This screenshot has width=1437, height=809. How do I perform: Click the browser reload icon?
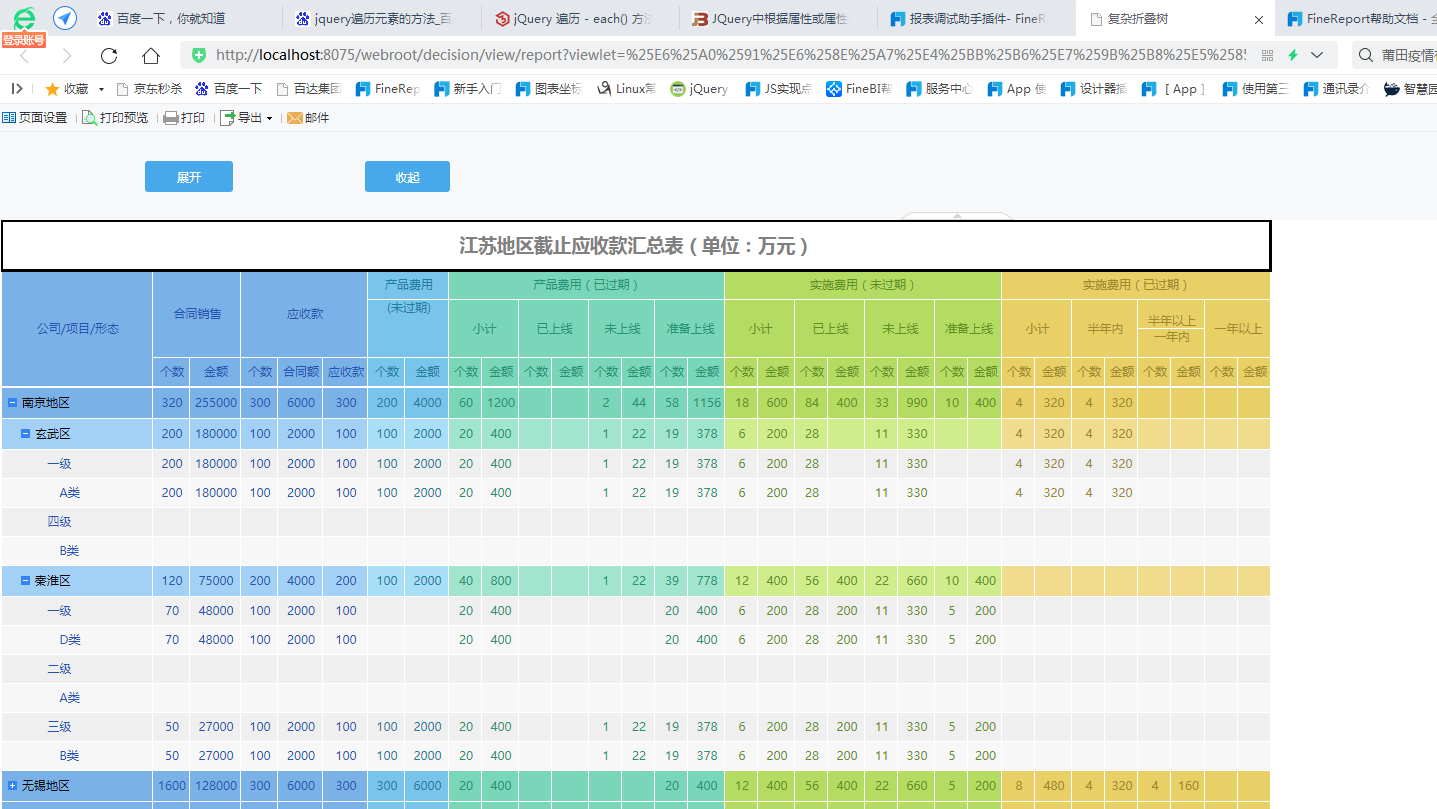tap(109, 55)
